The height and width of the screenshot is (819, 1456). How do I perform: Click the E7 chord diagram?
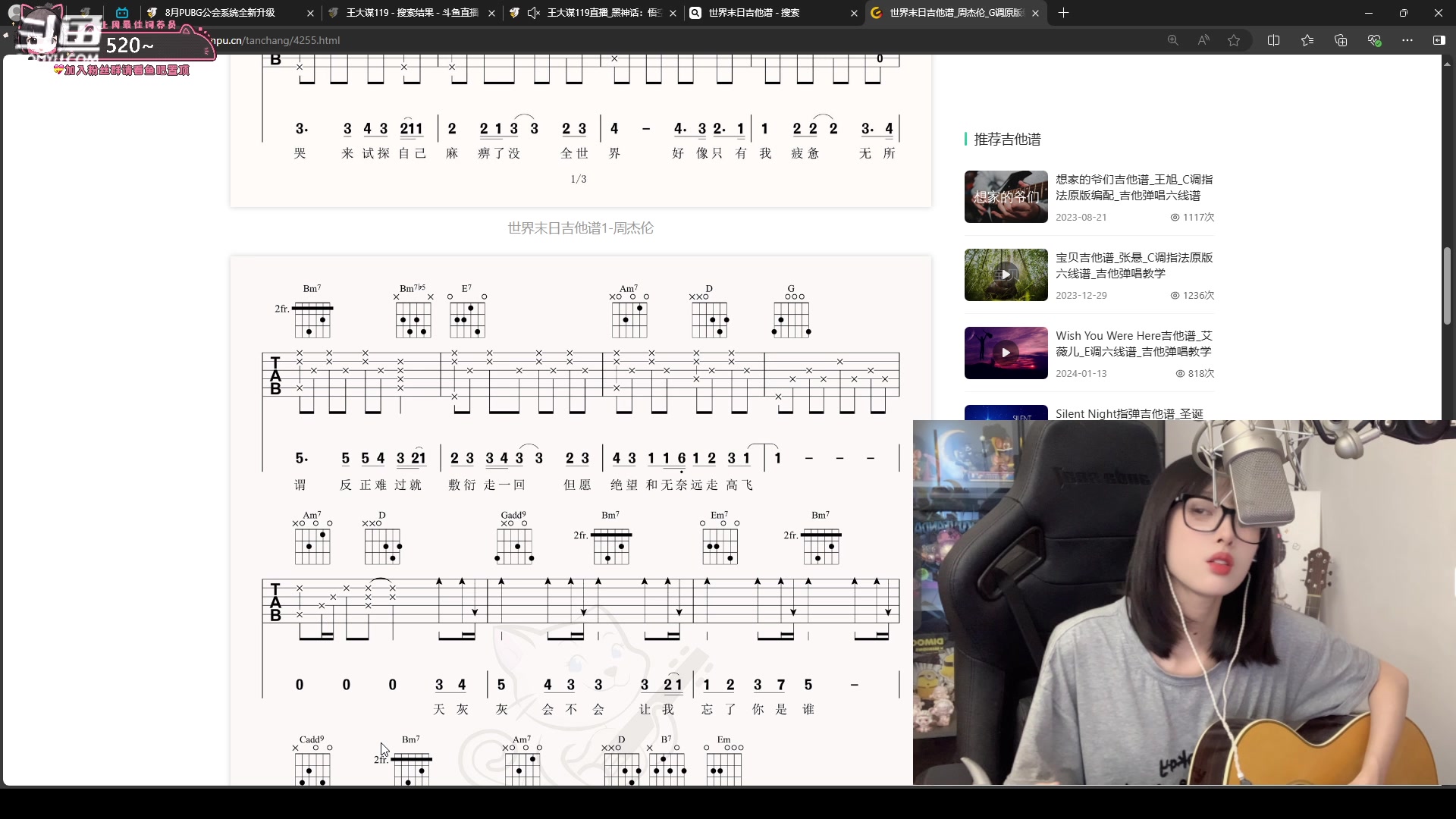tap(467, 312)
